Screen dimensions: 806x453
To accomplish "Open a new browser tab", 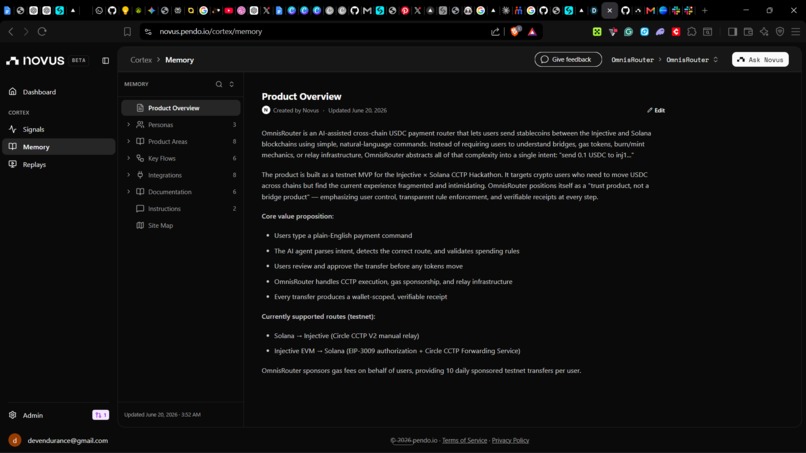I will pyautogui.click(x=705, y=10).
